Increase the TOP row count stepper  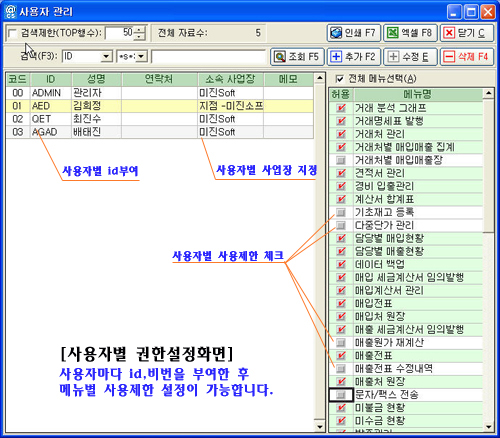point(139,30)
